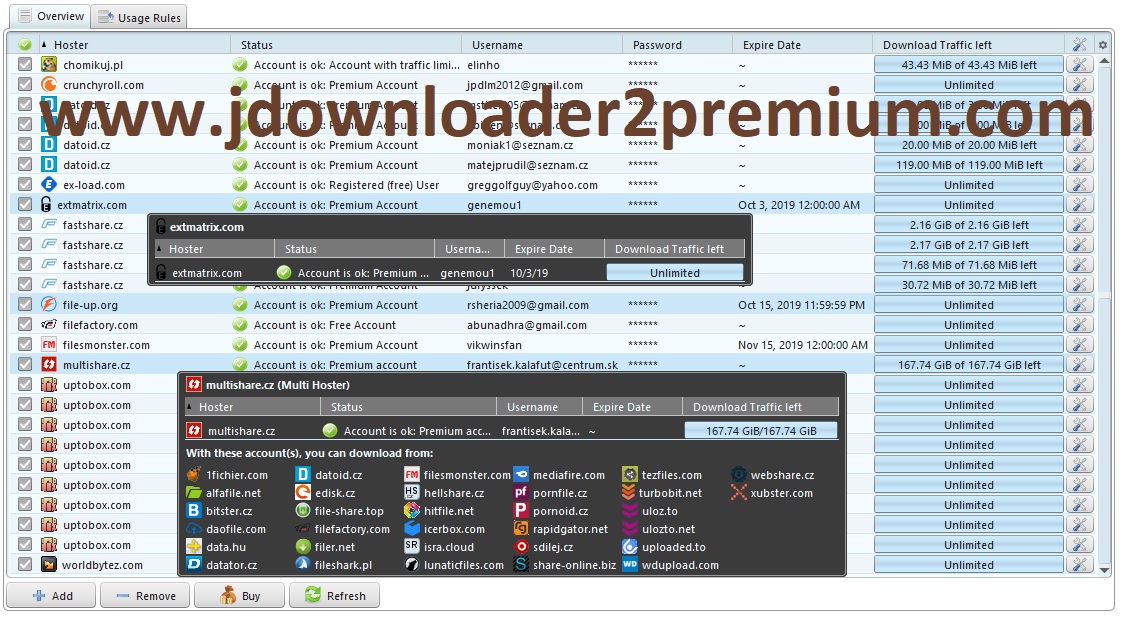Select the Oct 15, 2019 11:59:59 PM cell

[x=801, y=304]
